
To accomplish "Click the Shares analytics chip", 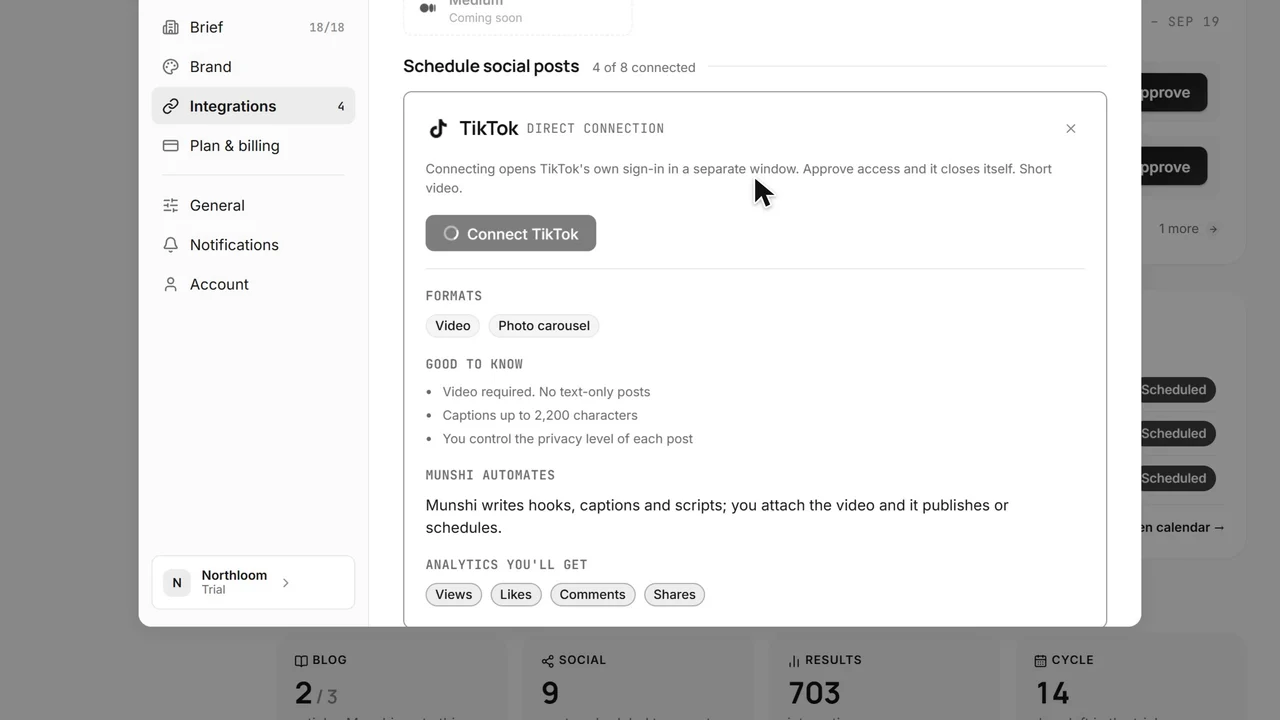I will point(675,594).
